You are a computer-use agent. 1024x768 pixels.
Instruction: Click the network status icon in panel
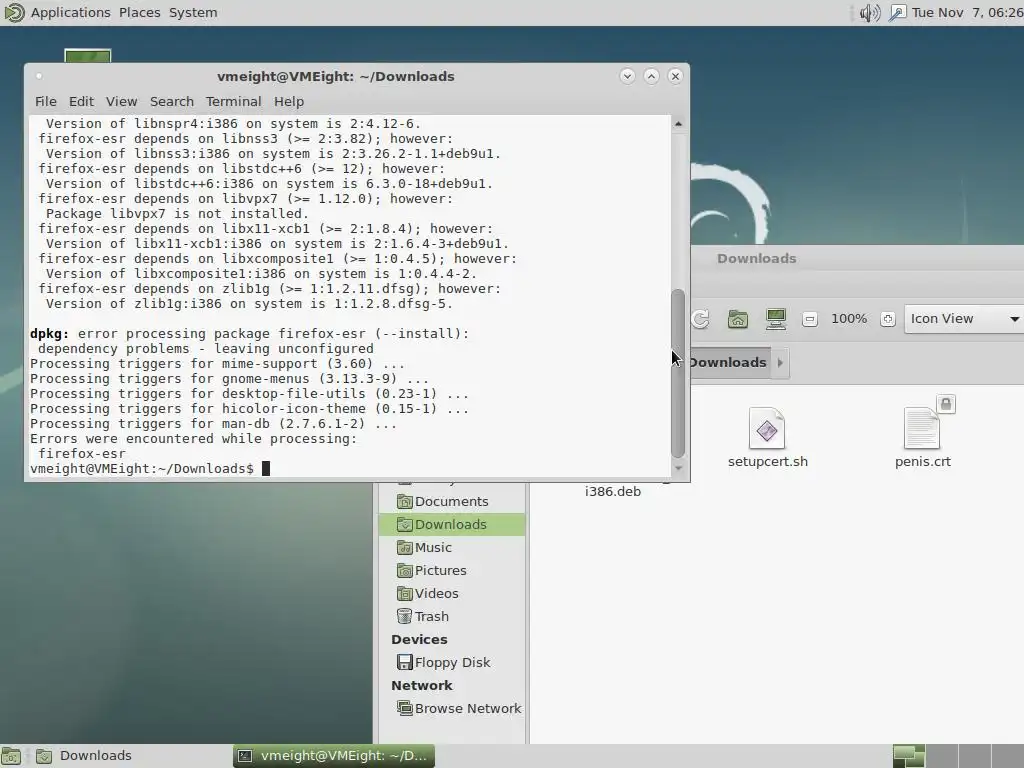[x=898, y=12]
